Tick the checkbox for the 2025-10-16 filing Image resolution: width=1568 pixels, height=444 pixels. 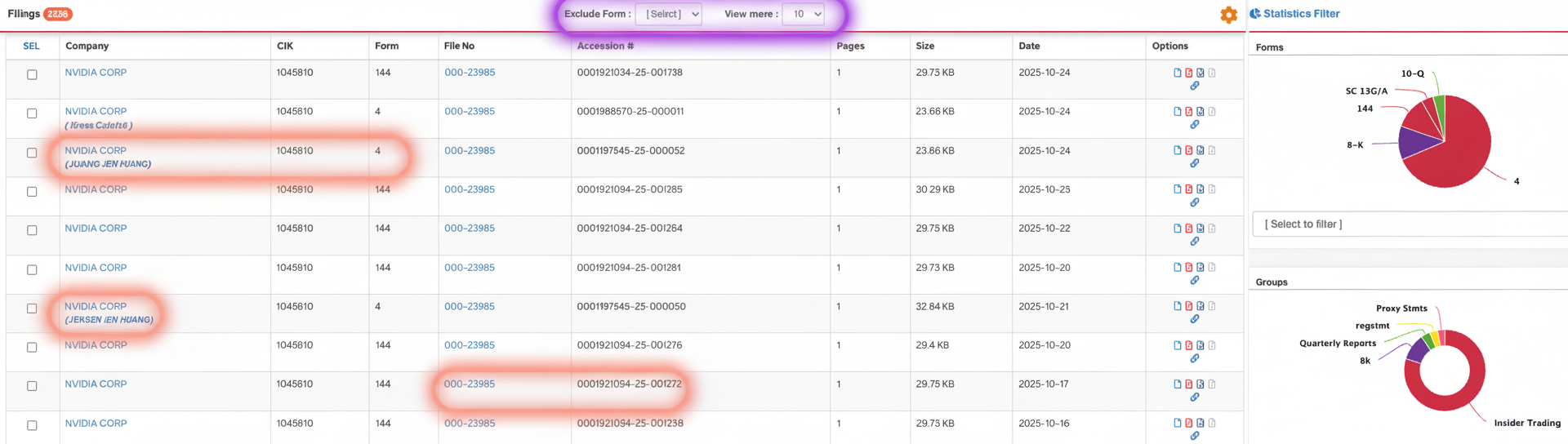[32, 425]
